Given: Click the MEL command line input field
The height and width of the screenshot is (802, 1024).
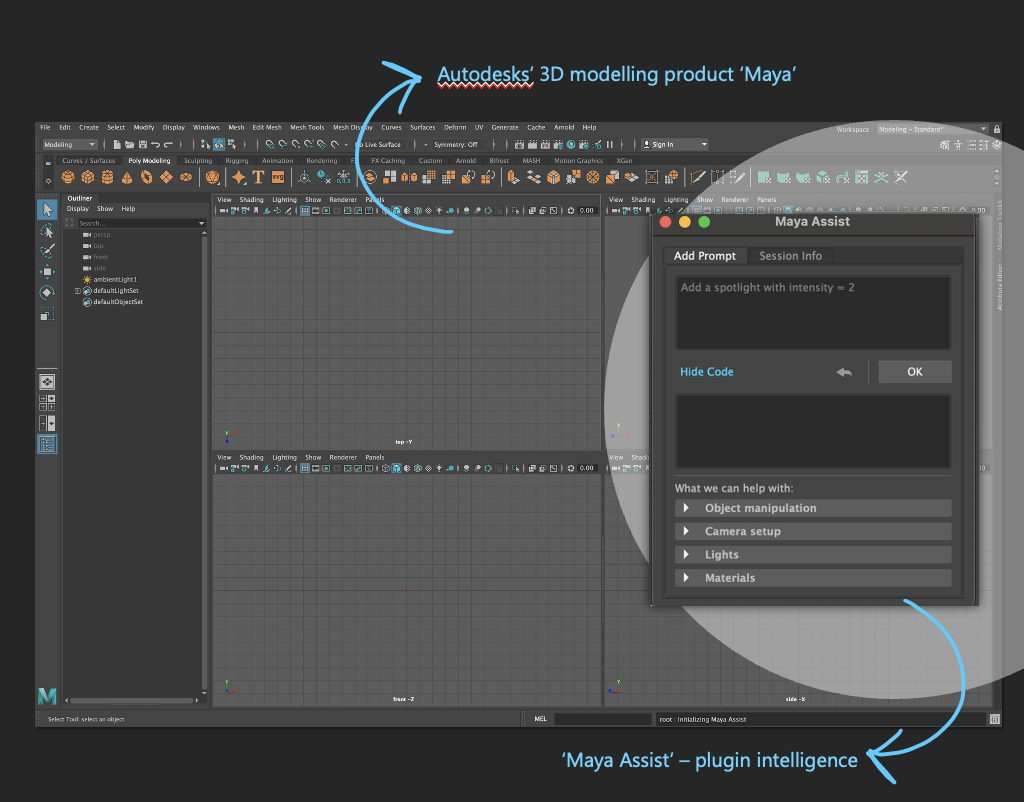Looking at the screenshot, I should point(602,719).
